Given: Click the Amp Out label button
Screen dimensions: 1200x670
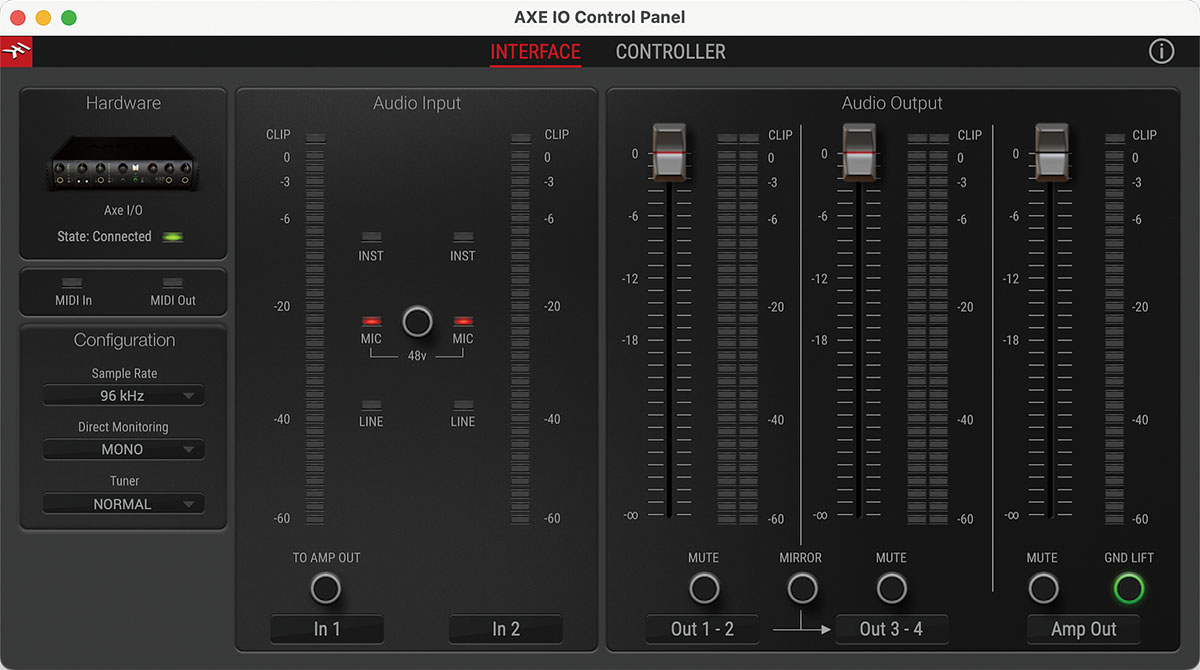Looking at the screenshot, I should 1083,629.
